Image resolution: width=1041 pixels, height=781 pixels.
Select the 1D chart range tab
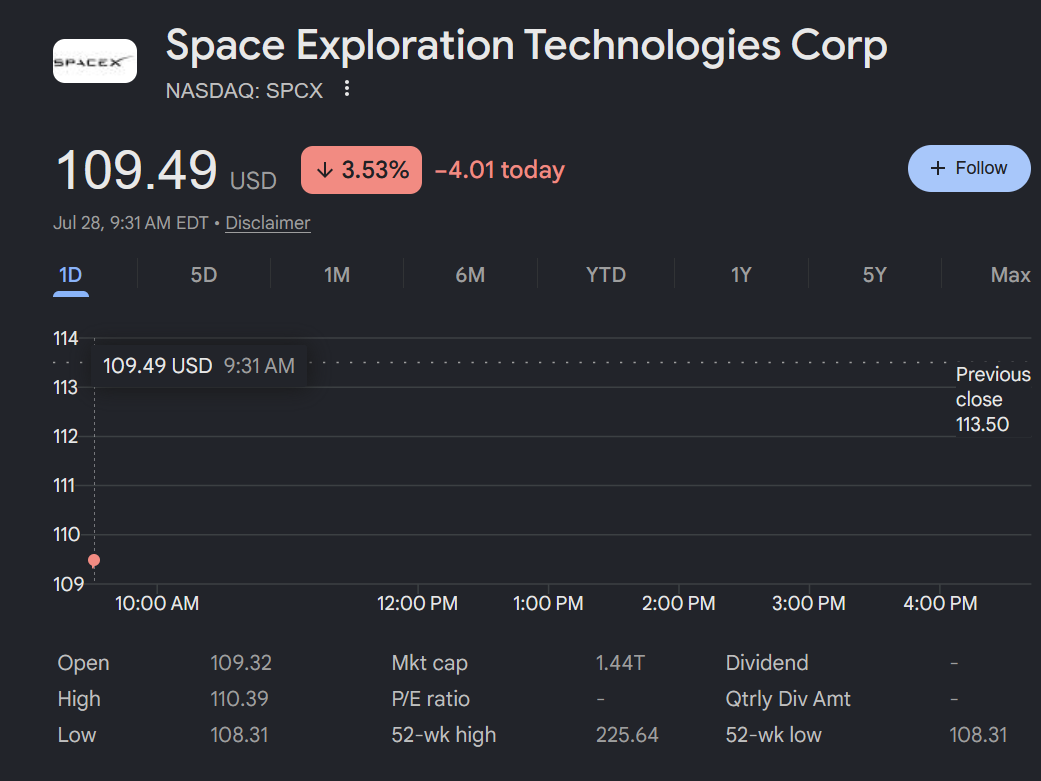click(70, 275)
